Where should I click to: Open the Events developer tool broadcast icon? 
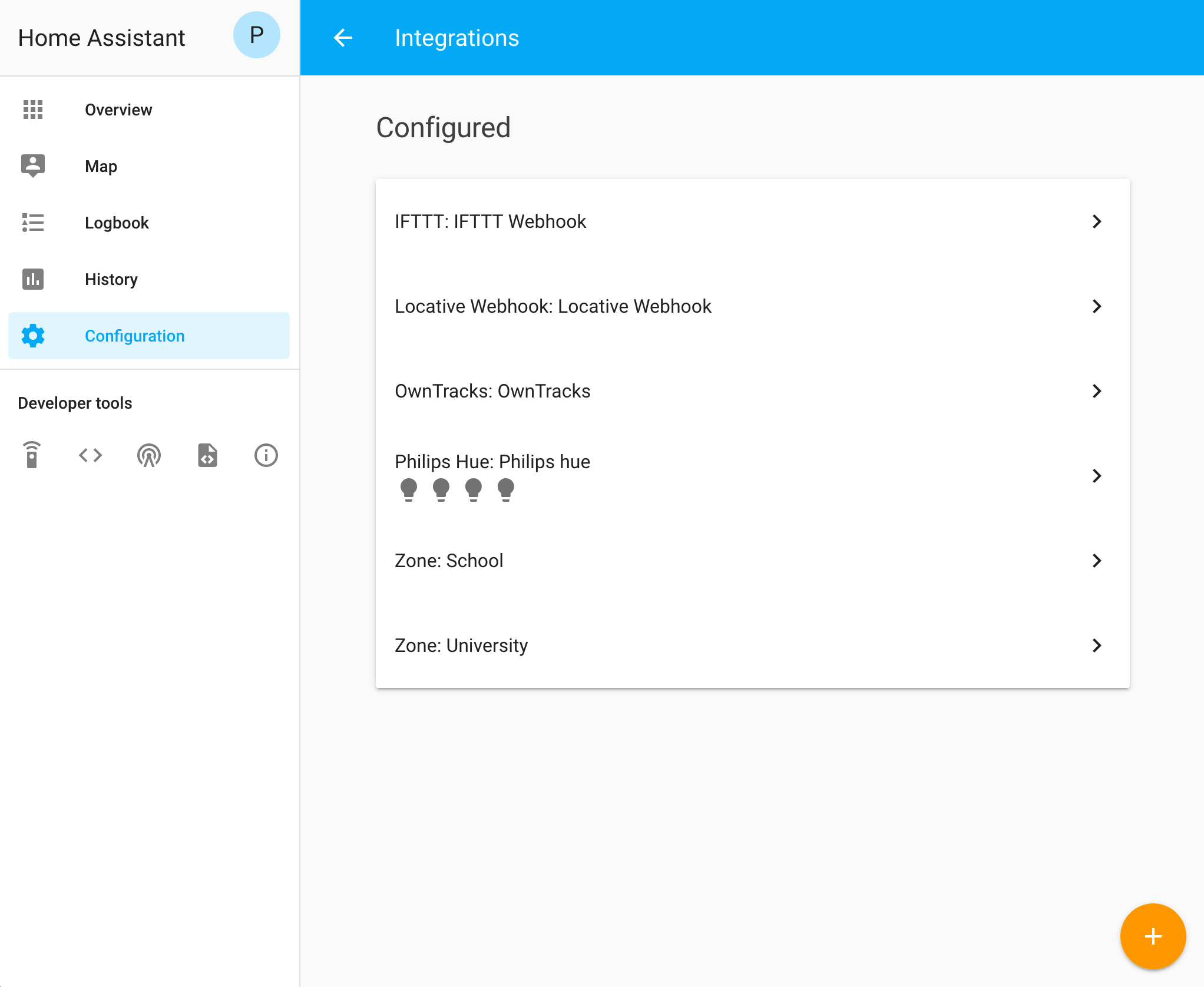[x=149, y=455]
